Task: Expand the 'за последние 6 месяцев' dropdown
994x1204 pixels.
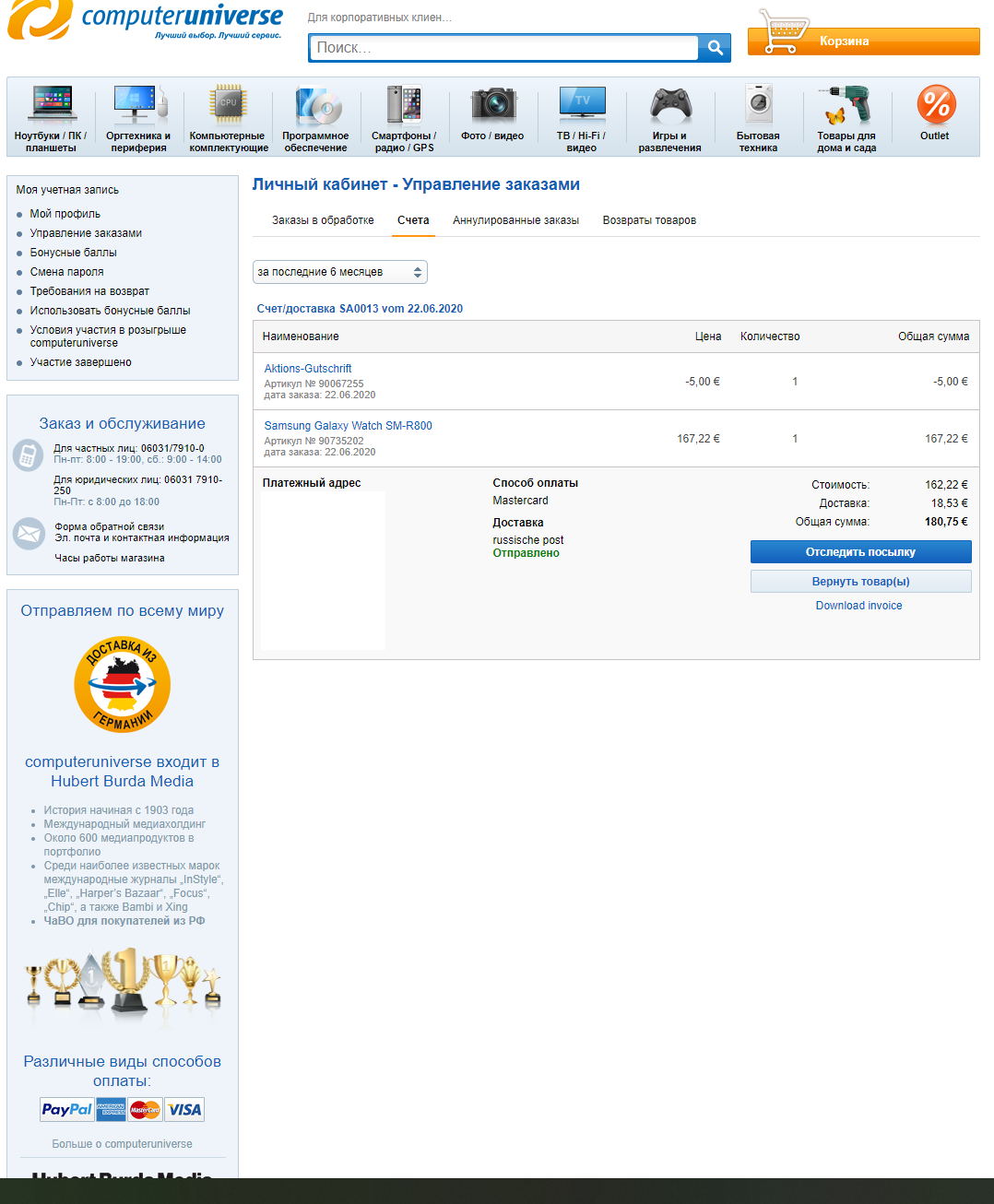Action: point(339,272)
